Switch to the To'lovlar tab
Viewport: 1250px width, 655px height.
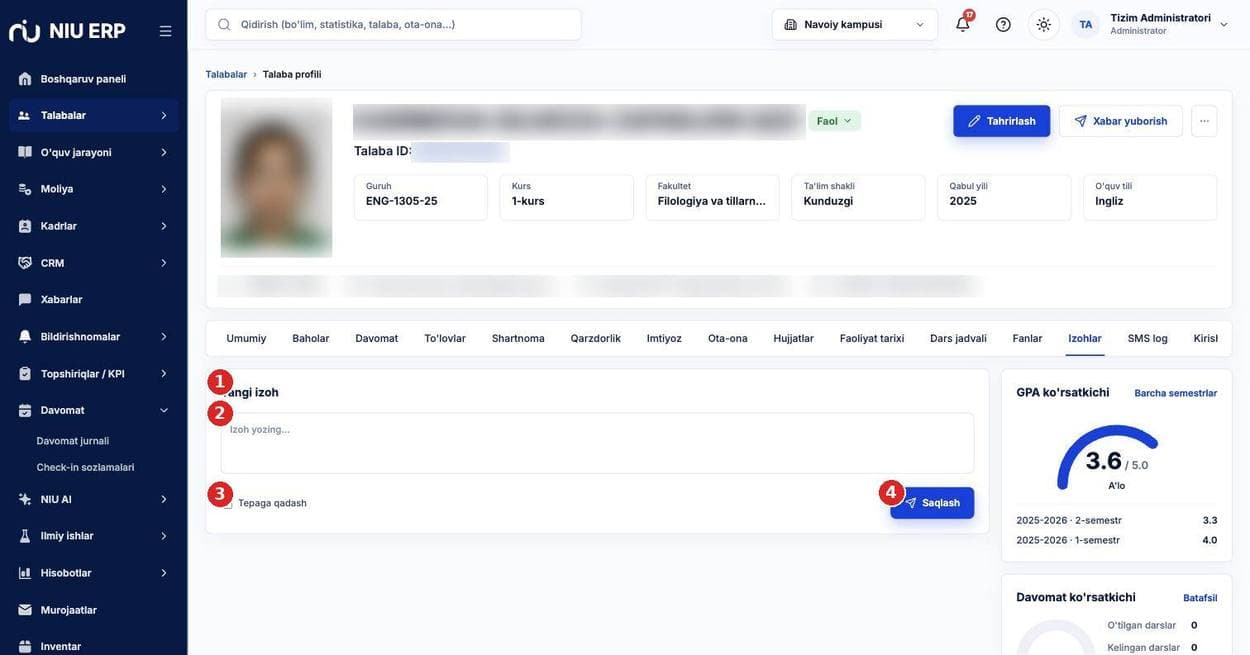click(x=445, y=338)
